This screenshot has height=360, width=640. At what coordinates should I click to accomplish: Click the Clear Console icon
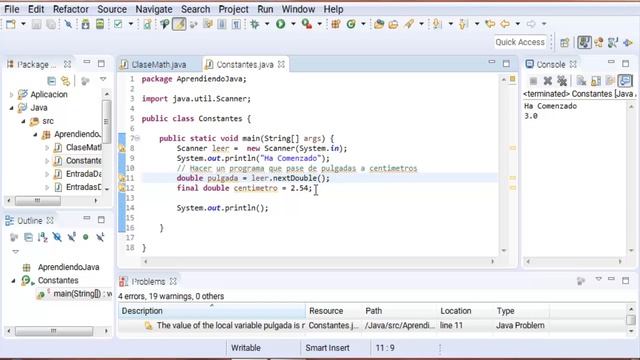pos(581,81)
